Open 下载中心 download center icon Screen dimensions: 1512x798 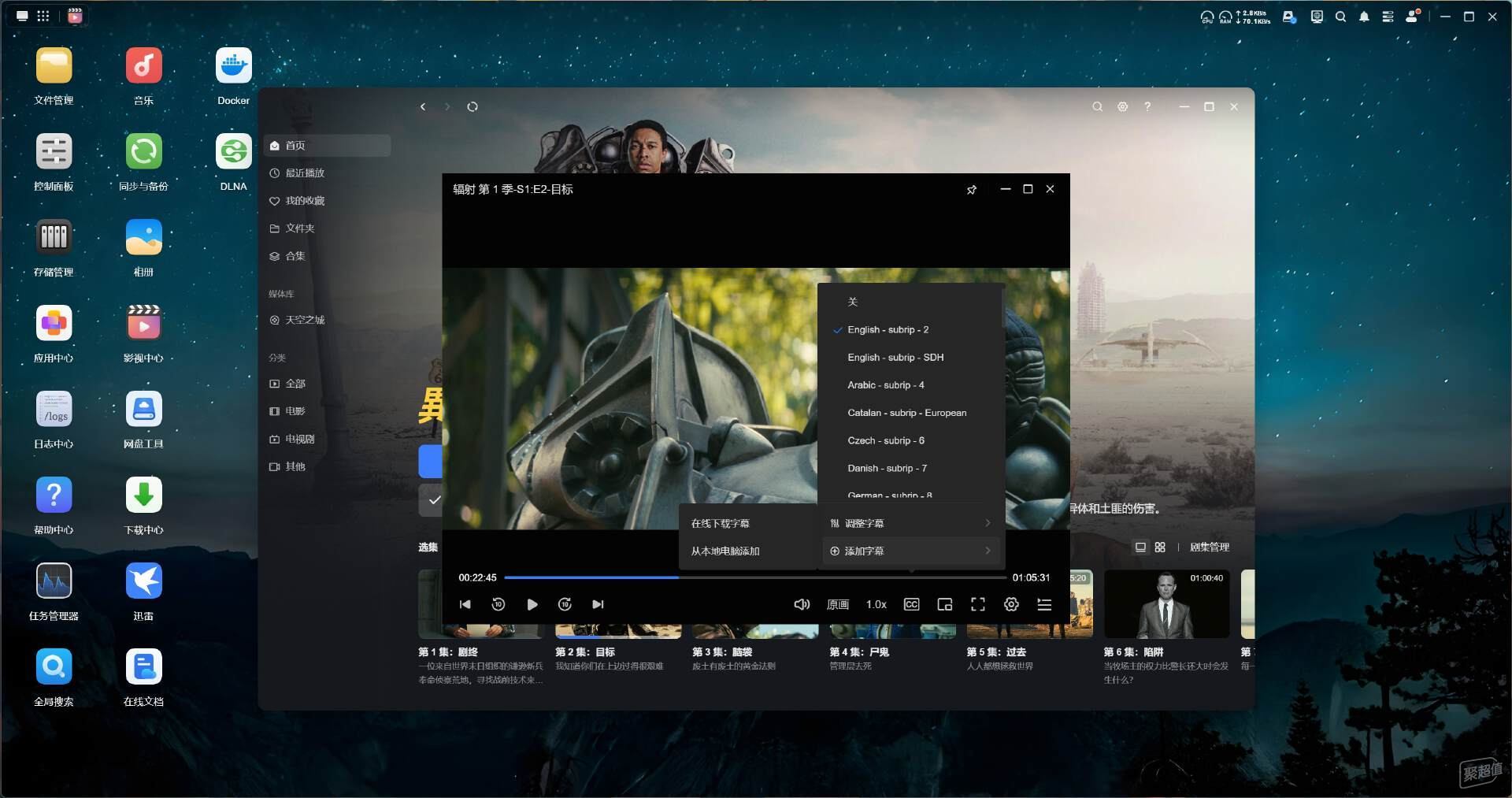pyautogui.click(x=143, y=496)
